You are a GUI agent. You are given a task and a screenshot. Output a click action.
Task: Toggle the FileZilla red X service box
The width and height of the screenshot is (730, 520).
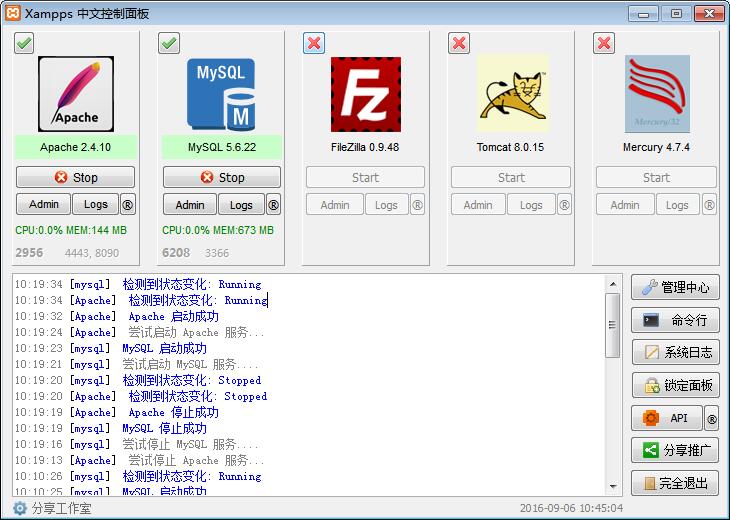pyautogui.click(x=314, y=44)
